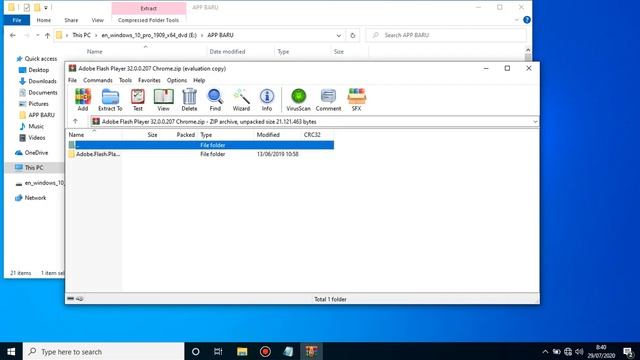Open File Explorer taskbar icon
This screenshot has height=360, width=640.
pyautogui.click(x=242, y=351)
